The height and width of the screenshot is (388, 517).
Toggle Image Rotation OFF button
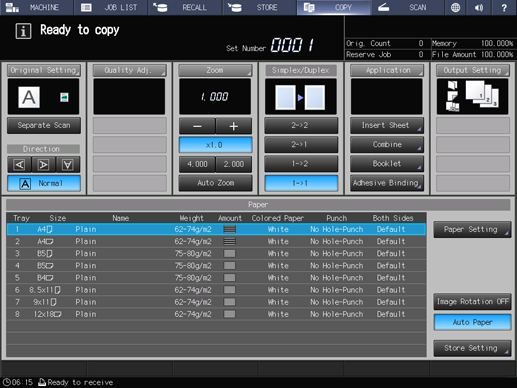tap(472, 302)
